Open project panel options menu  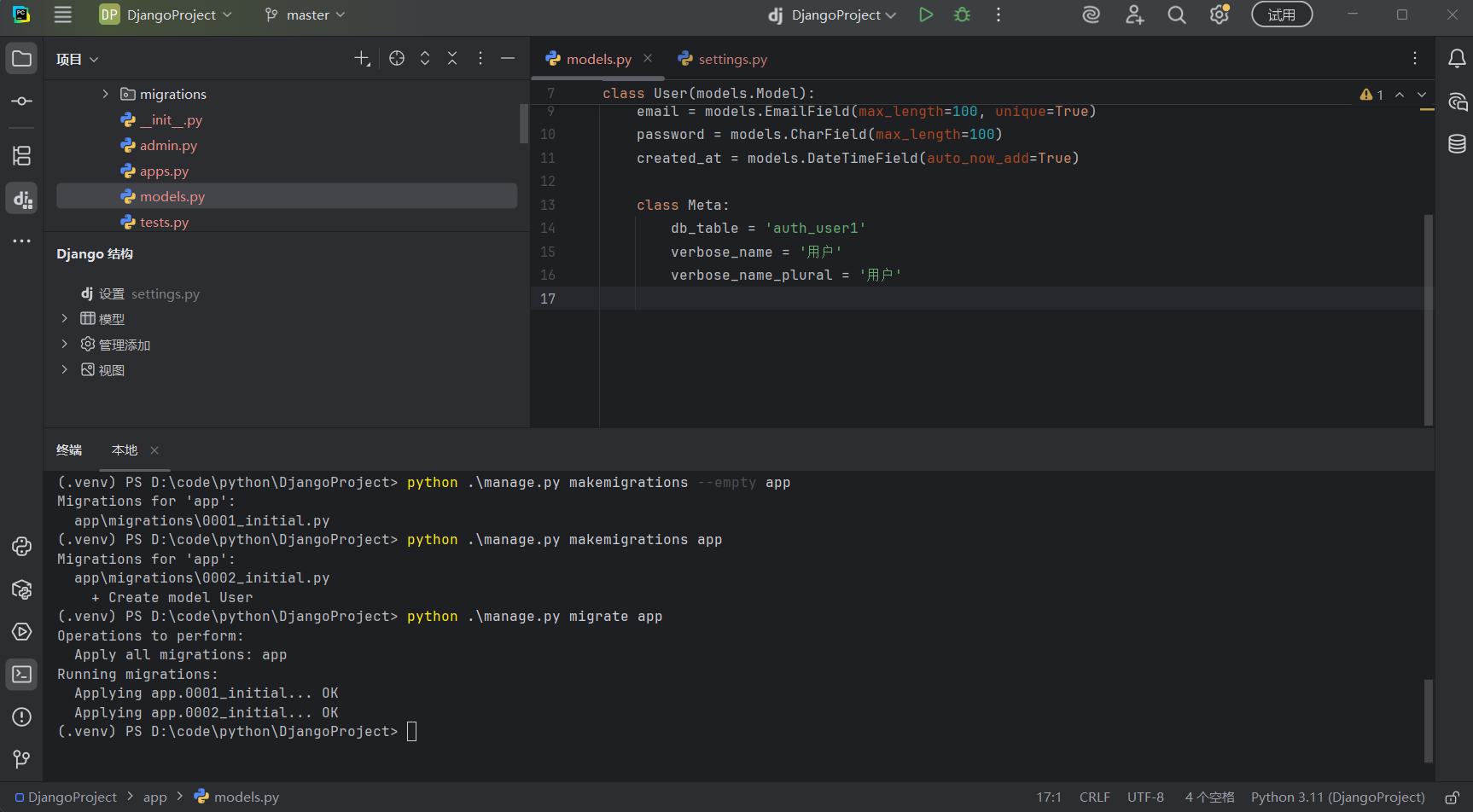pos(480,58)
